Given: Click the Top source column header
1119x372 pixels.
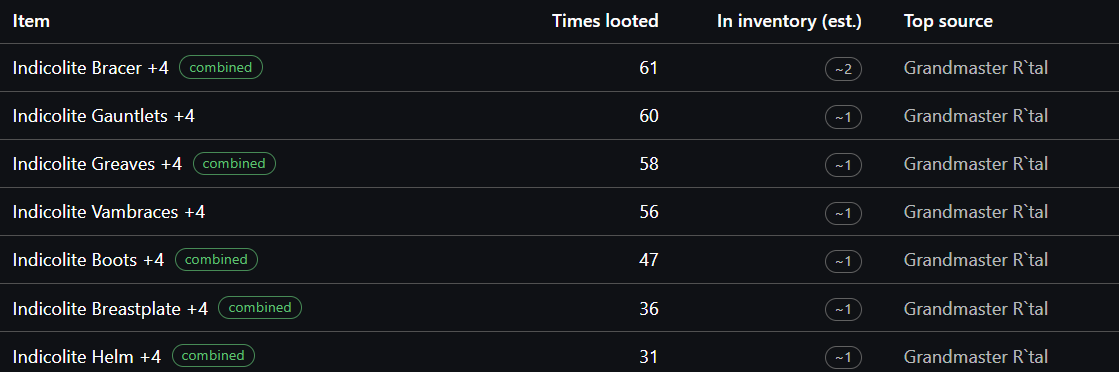Looking at the screenshot, I should (x=948, y=21).
